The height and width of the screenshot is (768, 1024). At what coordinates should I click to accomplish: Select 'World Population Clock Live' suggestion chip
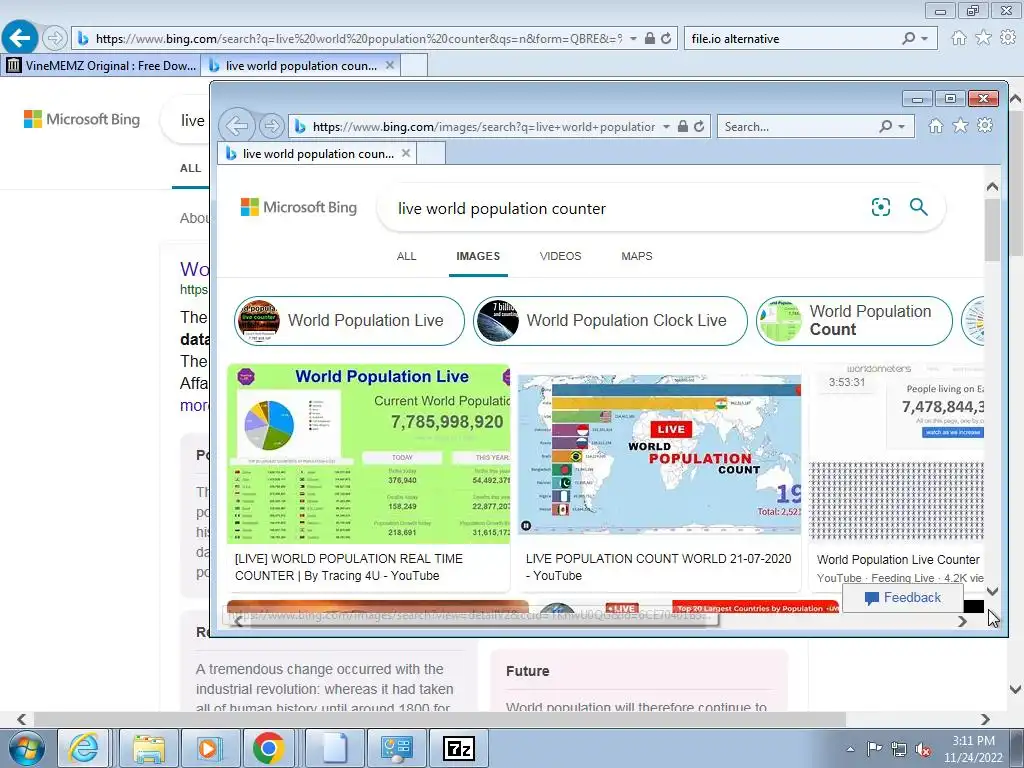point(610,321)
